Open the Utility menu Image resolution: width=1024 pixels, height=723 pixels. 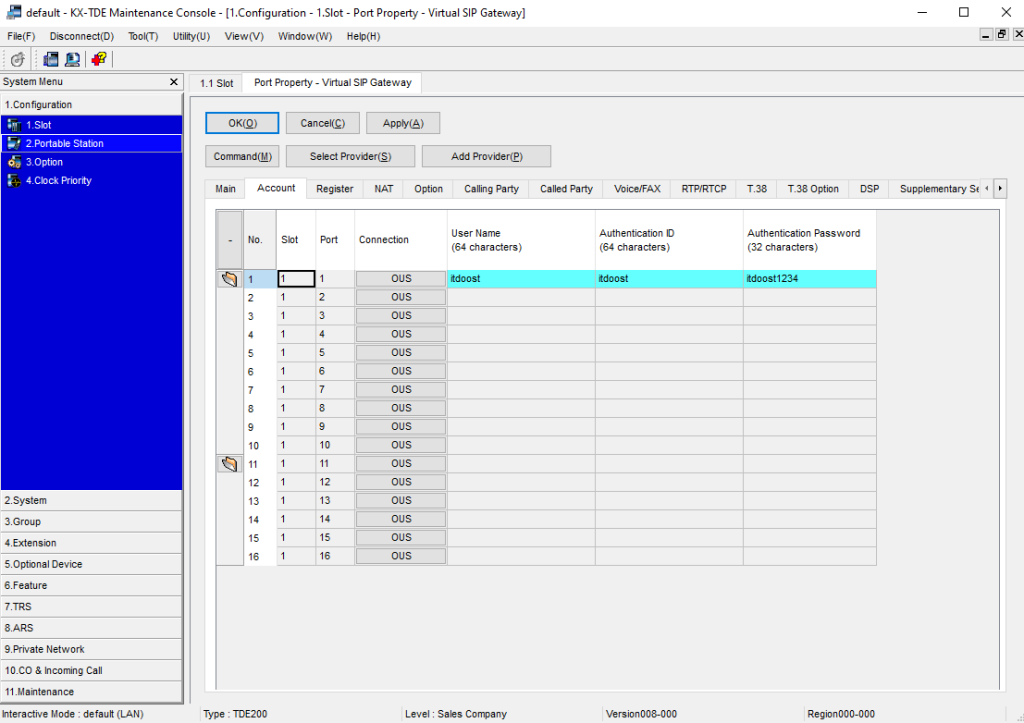[191, 36]
